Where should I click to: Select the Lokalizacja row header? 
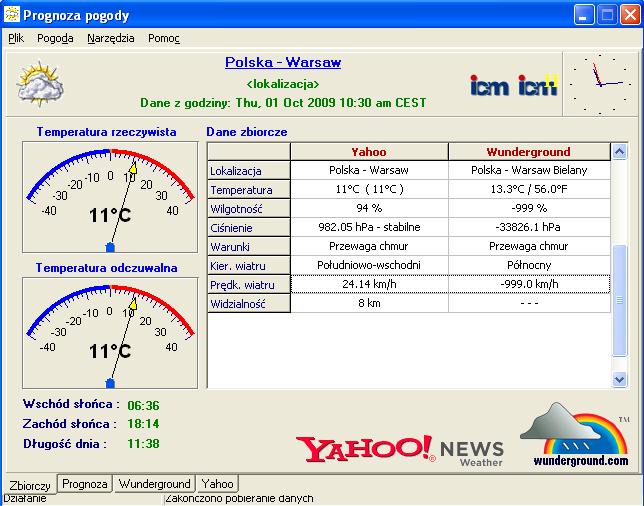click(x=249, y=170)
